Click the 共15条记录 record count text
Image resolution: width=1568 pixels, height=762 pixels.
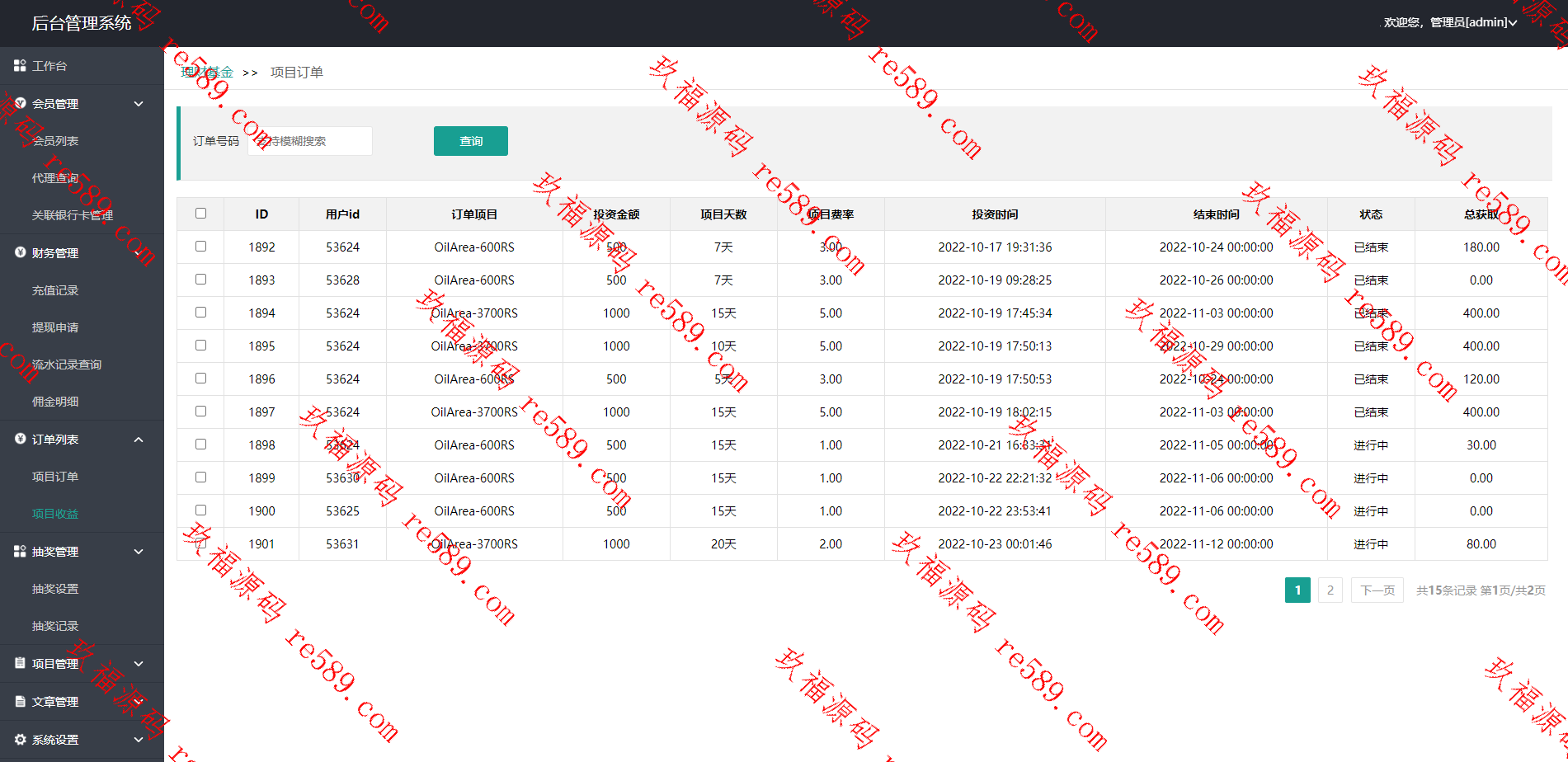tap(1446, 590)
